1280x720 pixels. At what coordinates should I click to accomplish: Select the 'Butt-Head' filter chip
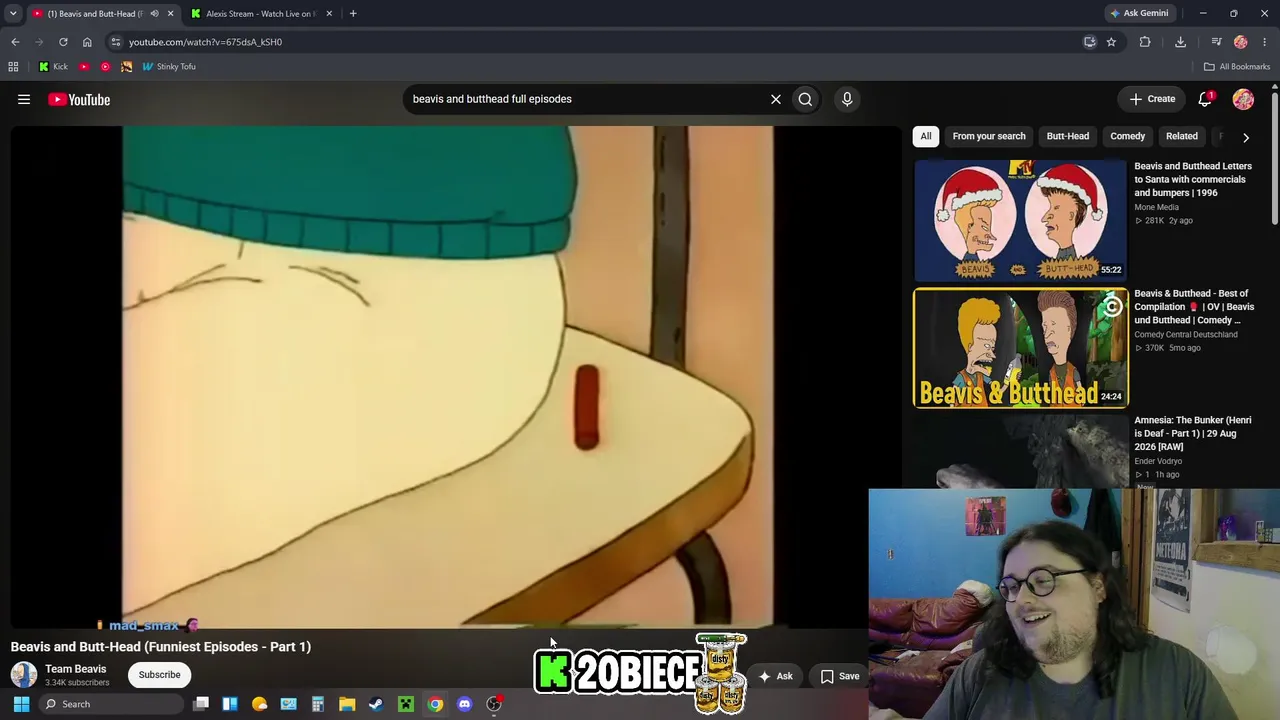pos(1068,136)
